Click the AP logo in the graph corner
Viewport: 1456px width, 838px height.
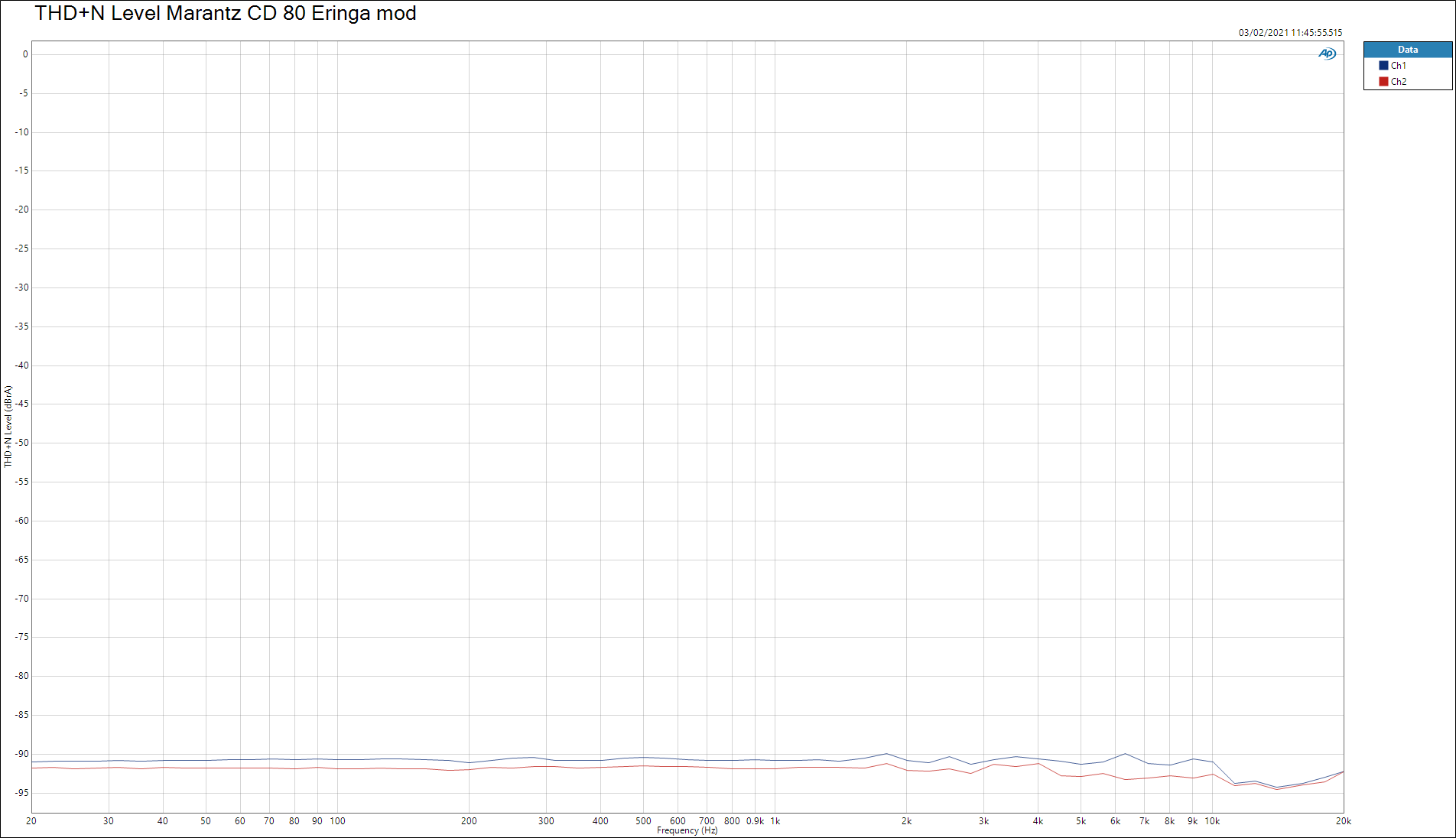[1327, 54]
